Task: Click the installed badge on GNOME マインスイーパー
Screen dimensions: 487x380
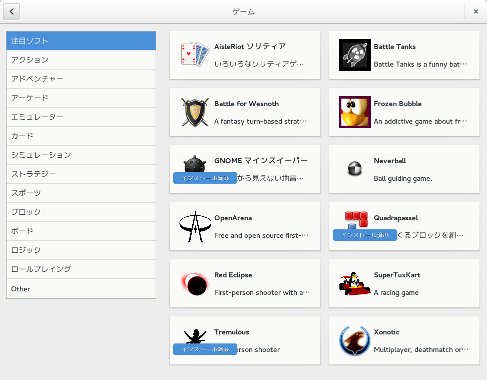Action: pos(205,178)
